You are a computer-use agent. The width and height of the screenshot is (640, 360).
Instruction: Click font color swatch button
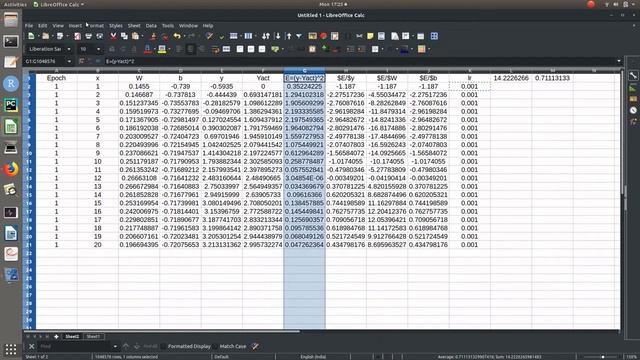coord(147,49)
